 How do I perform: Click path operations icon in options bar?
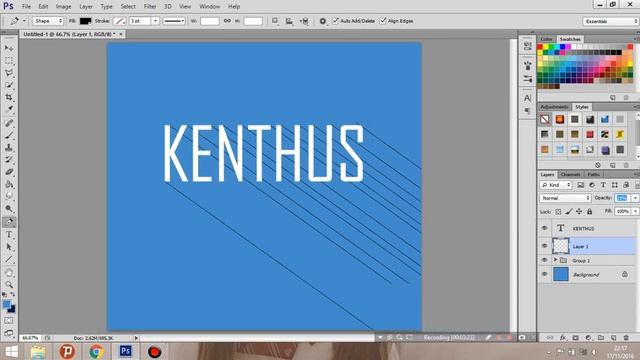275,21
